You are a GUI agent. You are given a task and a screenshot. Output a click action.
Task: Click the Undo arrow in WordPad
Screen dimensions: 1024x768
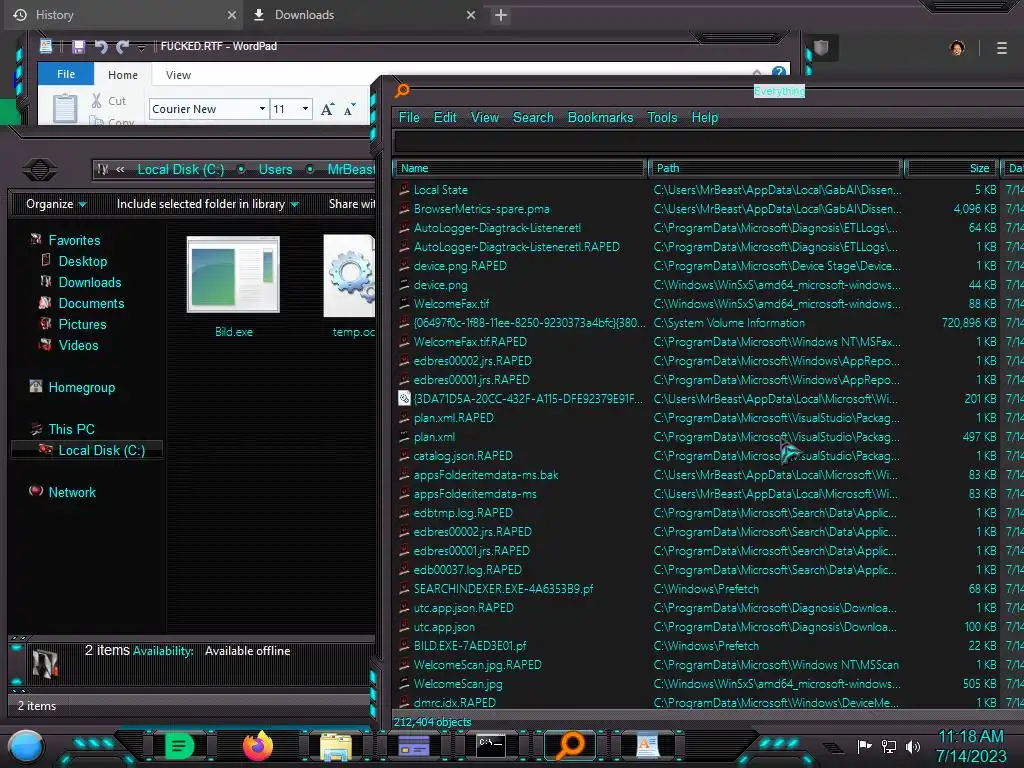click(101, 46)
